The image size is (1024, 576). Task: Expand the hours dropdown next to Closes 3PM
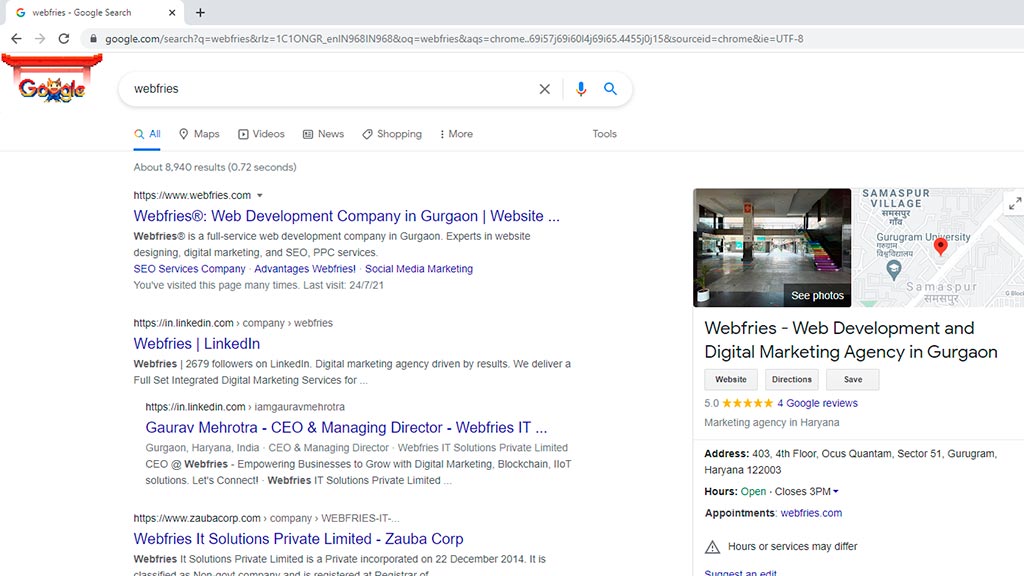836,492
